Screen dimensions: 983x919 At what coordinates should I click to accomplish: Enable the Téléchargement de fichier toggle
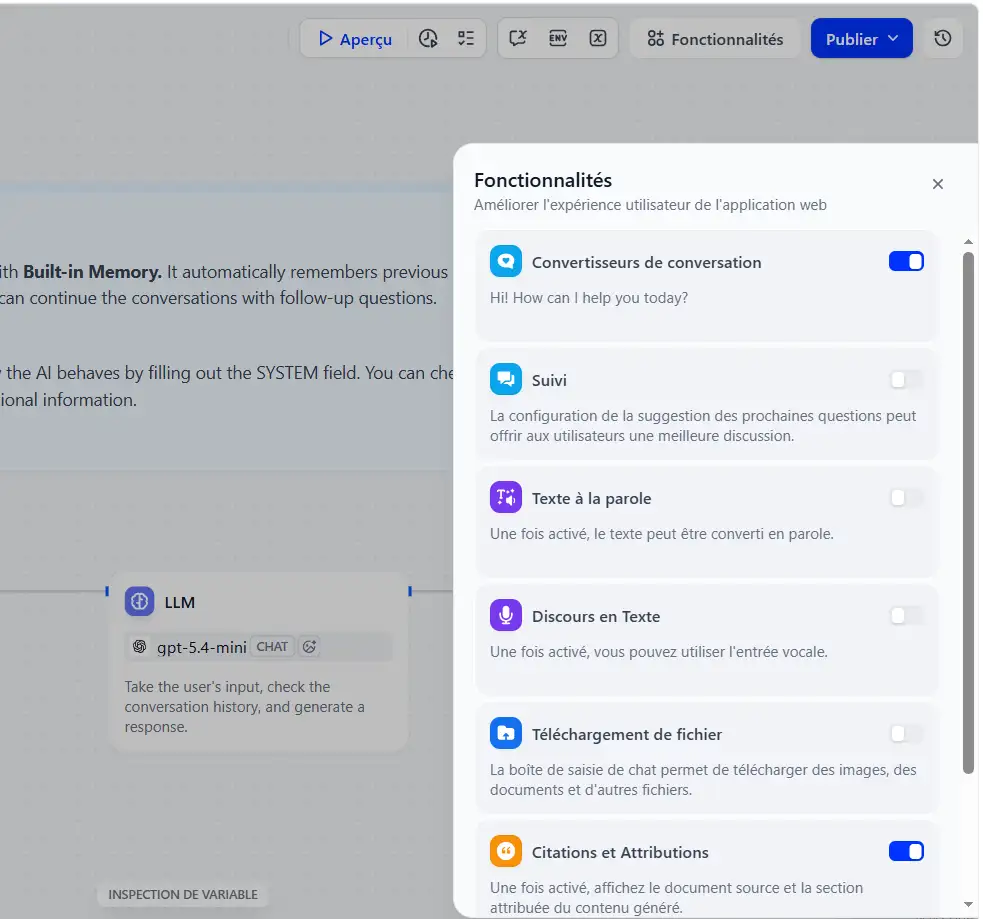[x=906, y=733]
